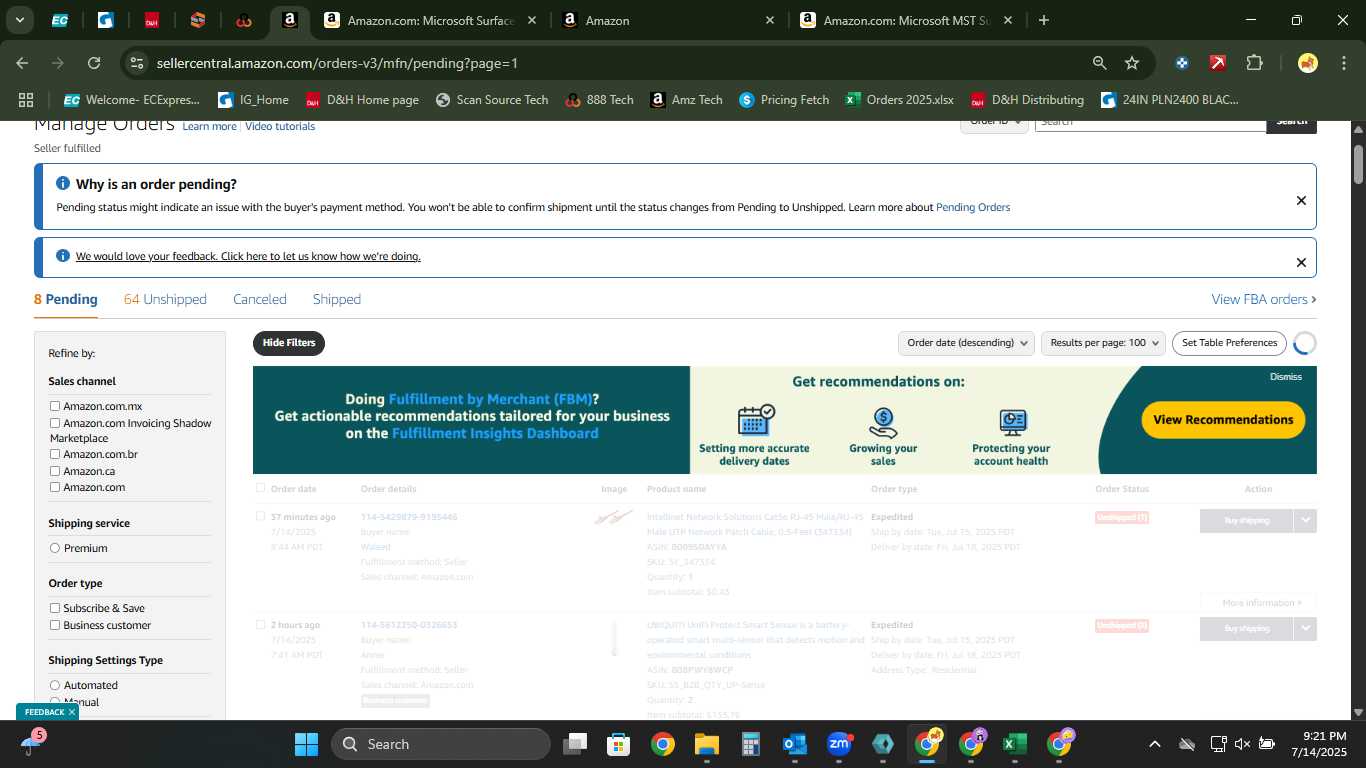This screenshot has width=1366, height=768.
Task: Open the Chrome Extensions puzzle icon
Action: point(1254,63)
